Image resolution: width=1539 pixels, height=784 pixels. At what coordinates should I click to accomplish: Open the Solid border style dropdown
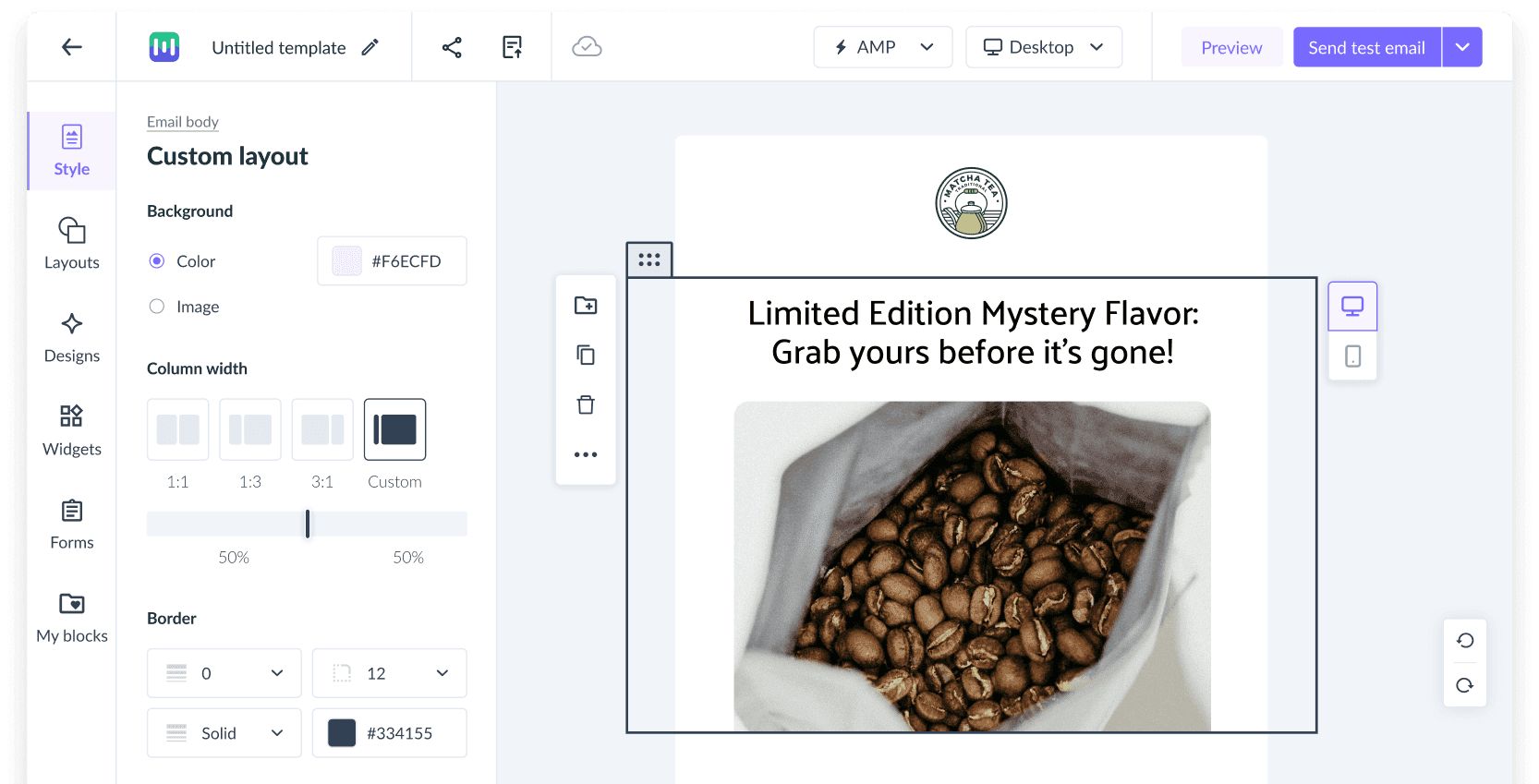[x=224, y=733]
